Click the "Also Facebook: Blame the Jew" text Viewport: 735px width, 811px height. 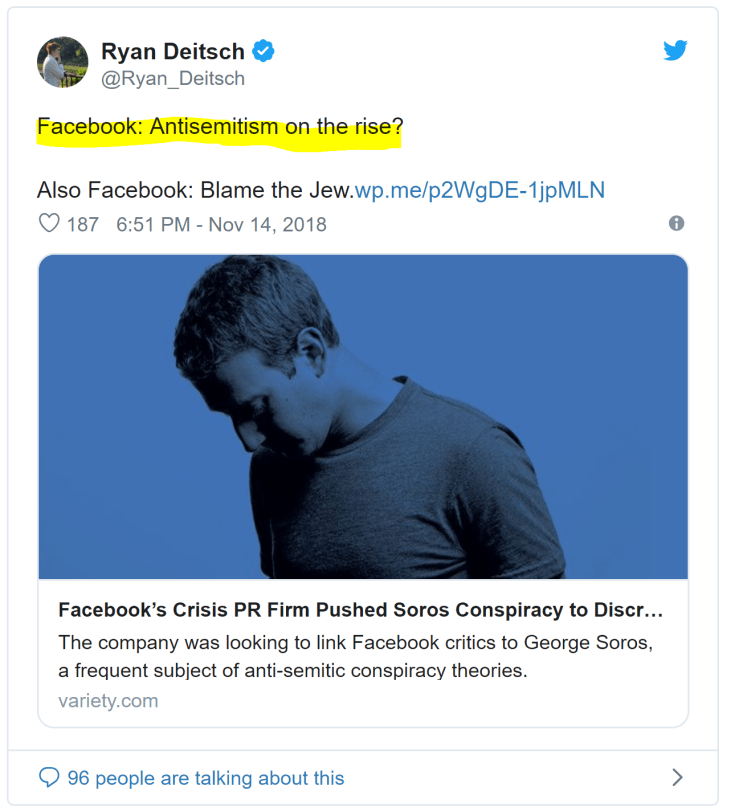click(x=195, y=190)
